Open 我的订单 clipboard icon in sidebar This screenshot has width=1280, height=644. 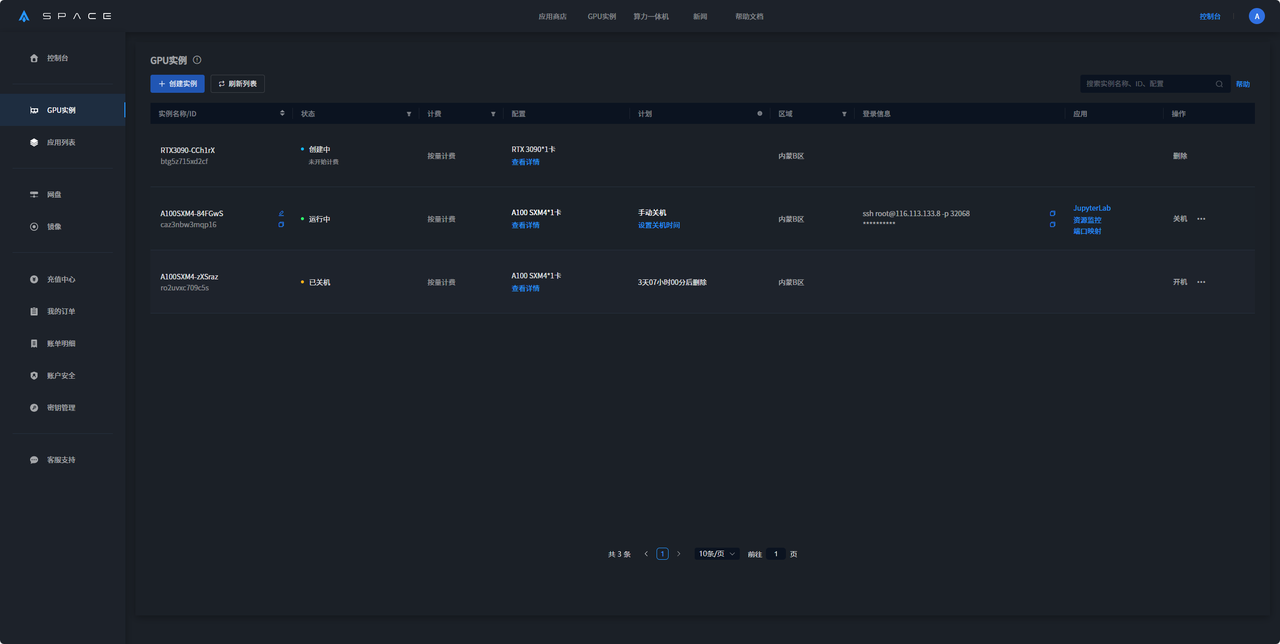34,311
